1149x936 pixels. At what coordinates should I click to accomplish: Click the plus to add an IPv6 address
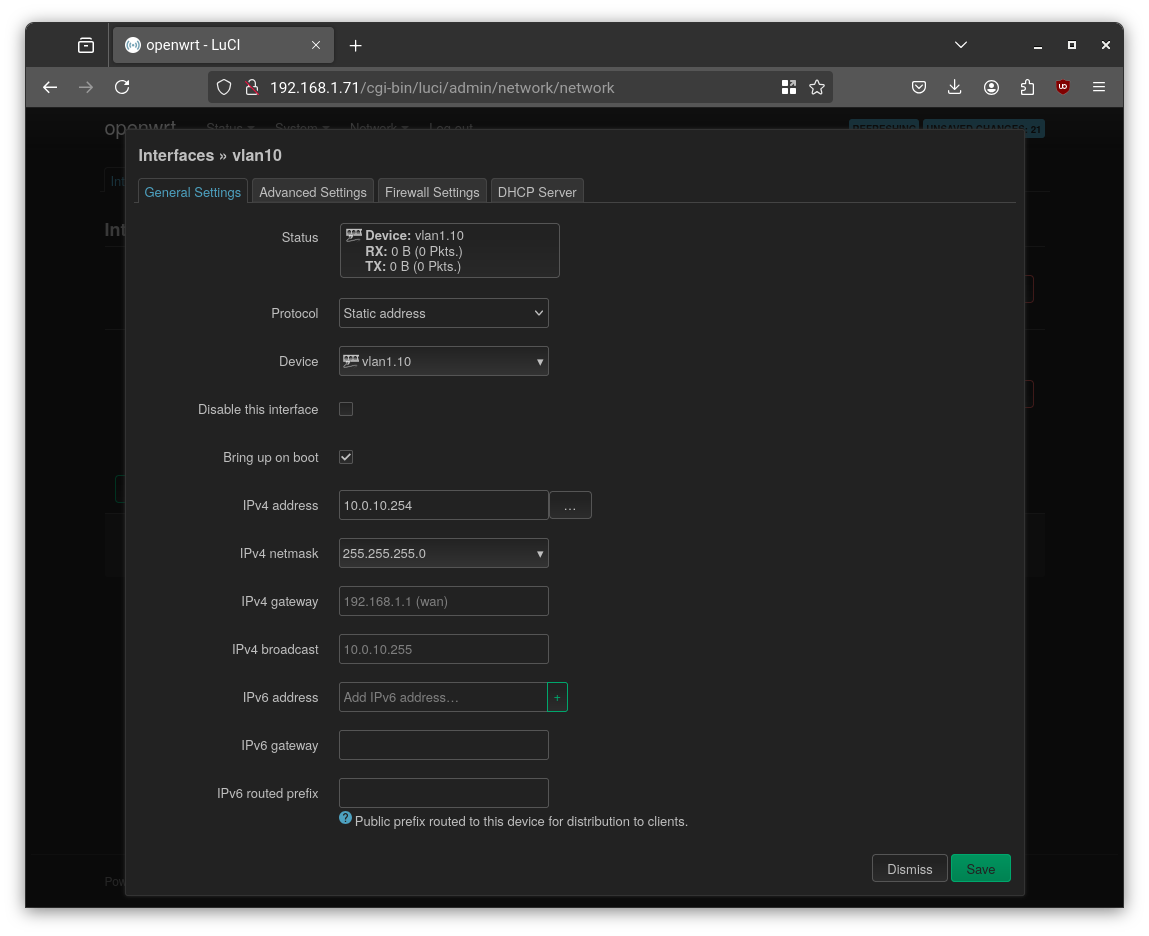point(558,697)
